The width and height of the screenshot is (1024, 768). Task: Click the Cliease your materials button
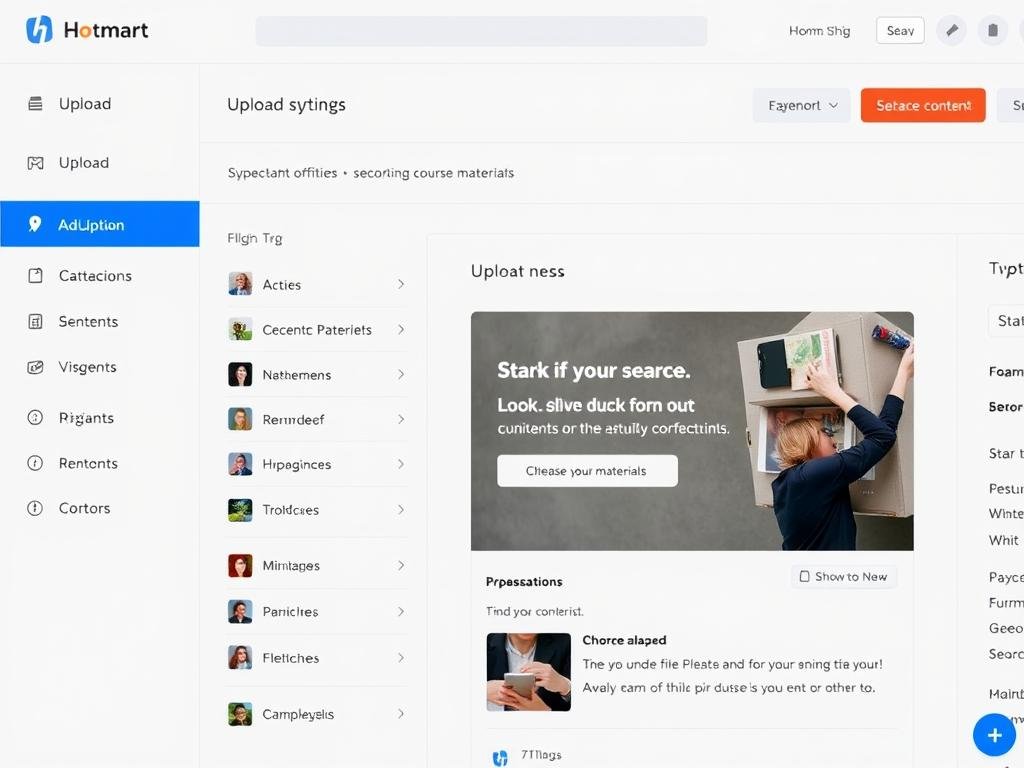[x=587, y=470]
